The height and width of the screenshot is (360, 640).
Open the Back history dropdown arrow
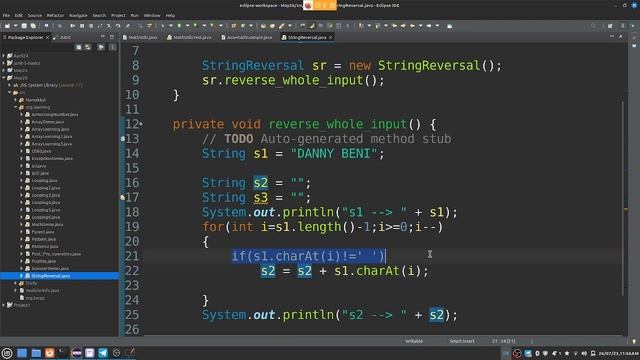(x=420, y=26)
